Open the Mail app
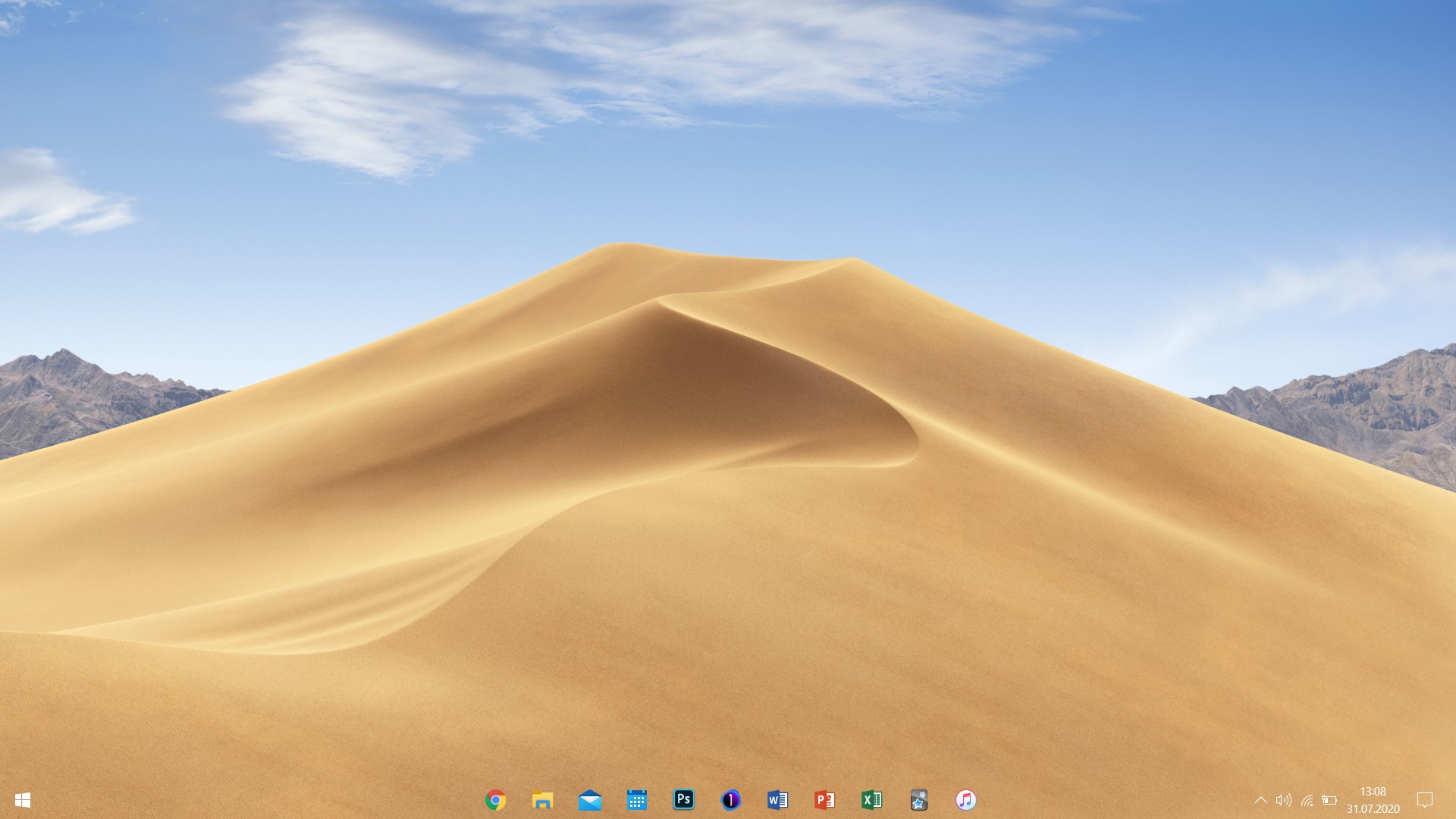This screenshot has height=819, width=1456. (x=589, y=800)
